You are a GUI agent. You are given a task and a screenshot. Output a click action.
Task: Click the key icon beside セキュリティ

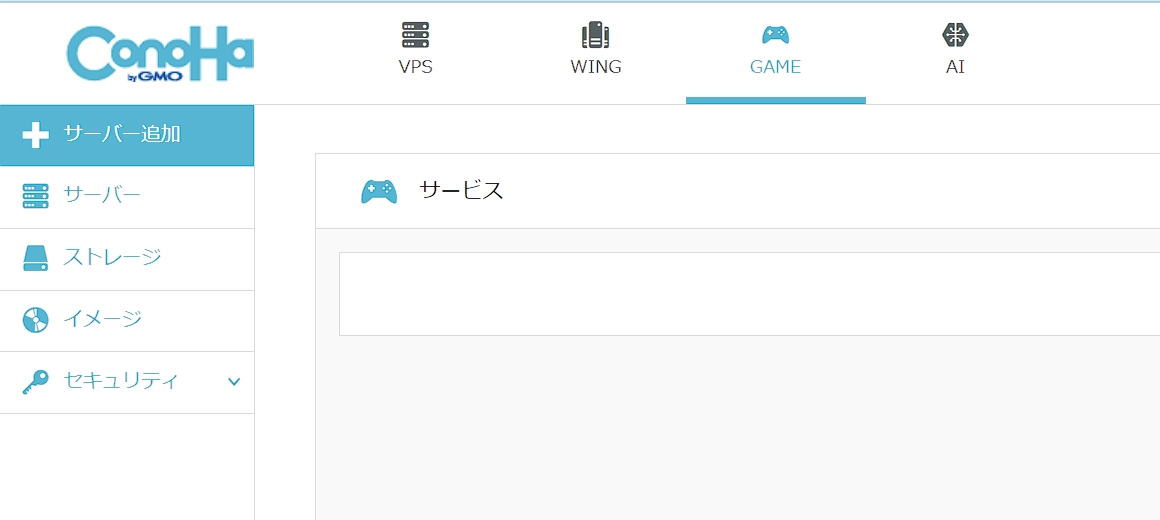tap(36, 382)
